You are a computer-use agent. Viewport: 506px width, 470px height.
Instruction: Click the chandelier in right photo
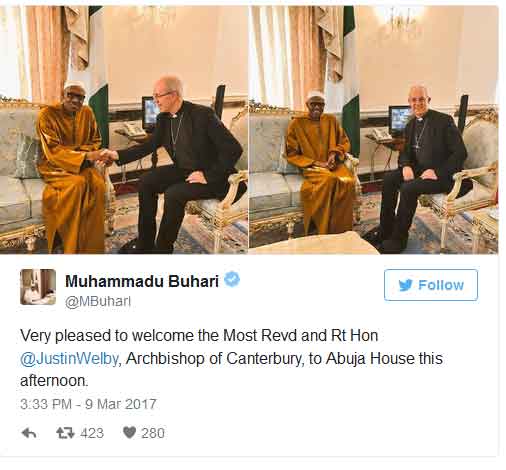[x=402, y=22]
